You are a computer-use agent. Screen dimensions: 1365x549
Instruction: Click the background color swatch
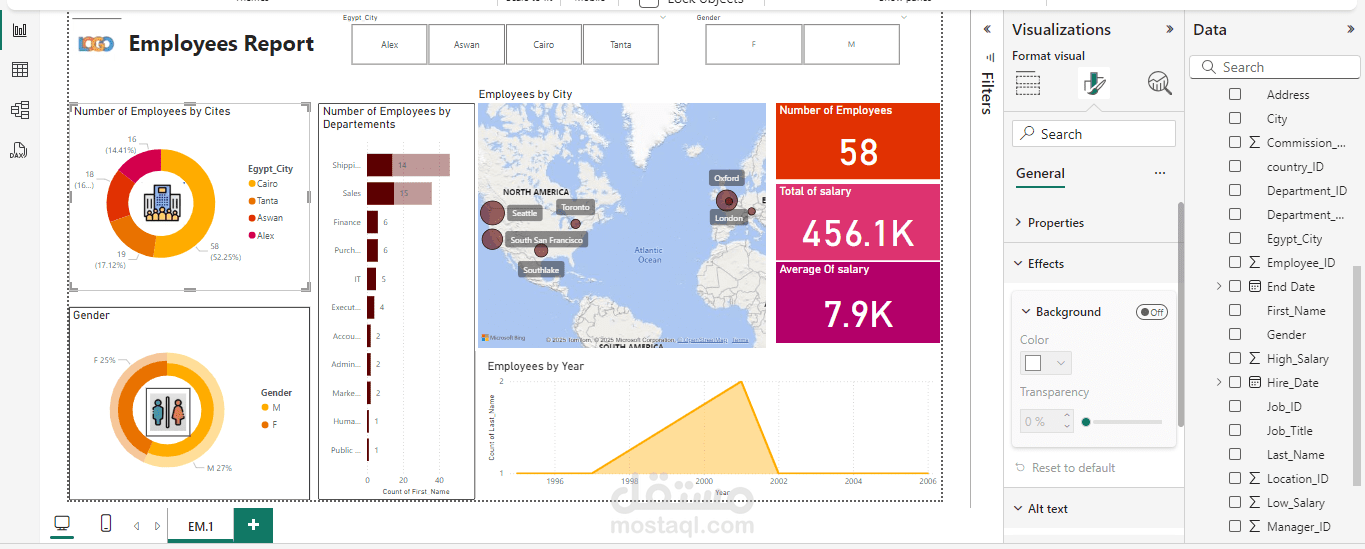coord(1033,363)
